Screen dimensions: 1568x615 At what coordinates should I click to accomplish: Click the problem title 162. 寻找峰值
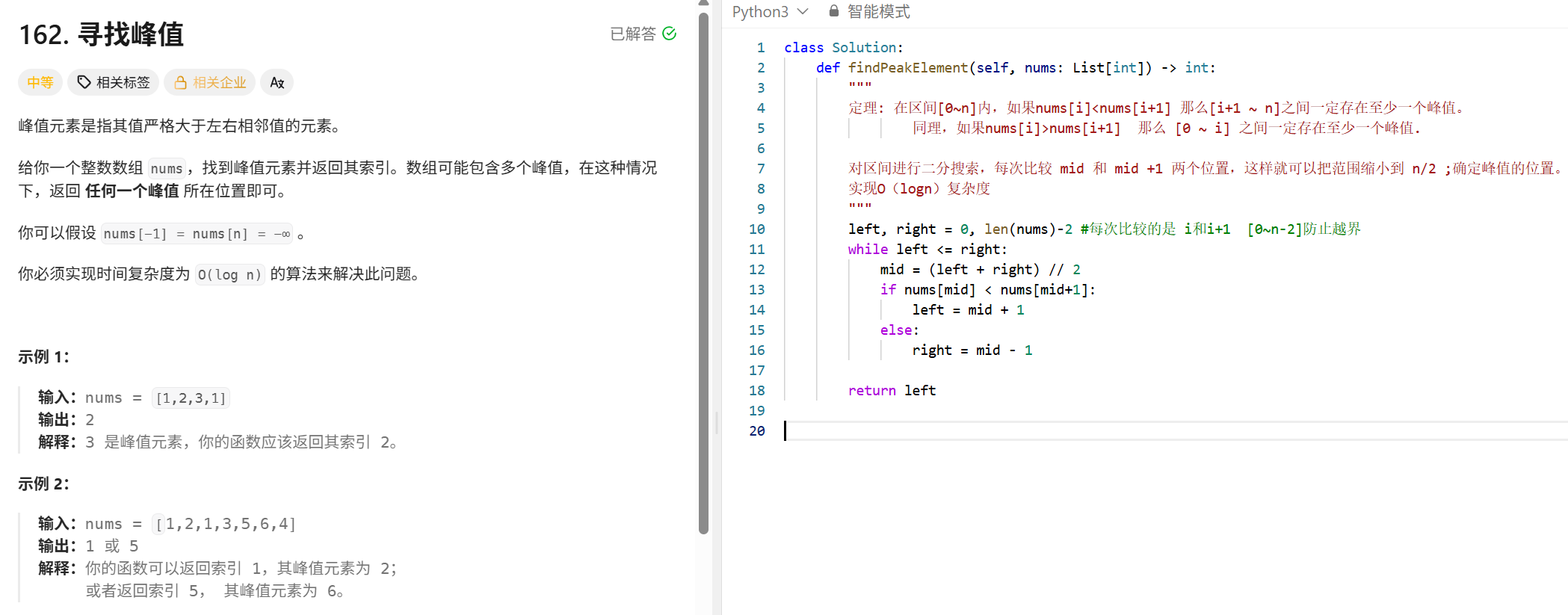click(101, 34)
